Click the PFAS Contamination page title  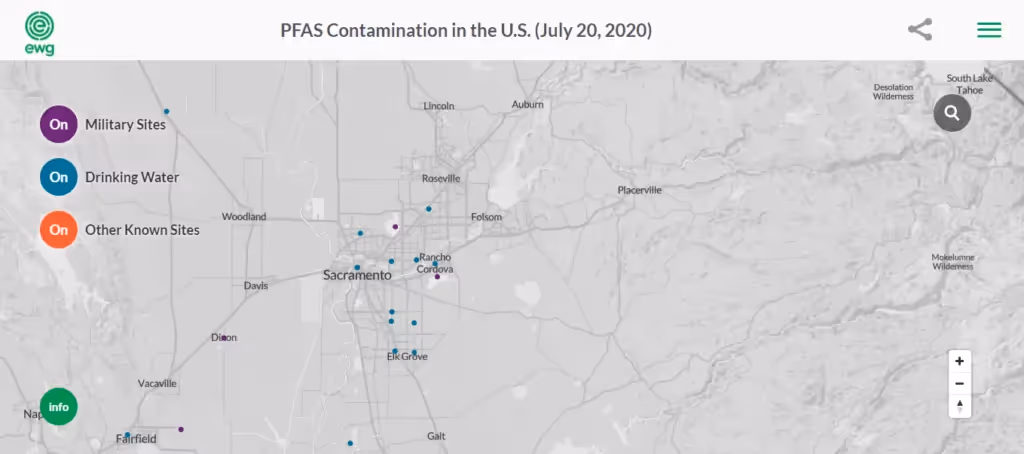pos(466,31)
